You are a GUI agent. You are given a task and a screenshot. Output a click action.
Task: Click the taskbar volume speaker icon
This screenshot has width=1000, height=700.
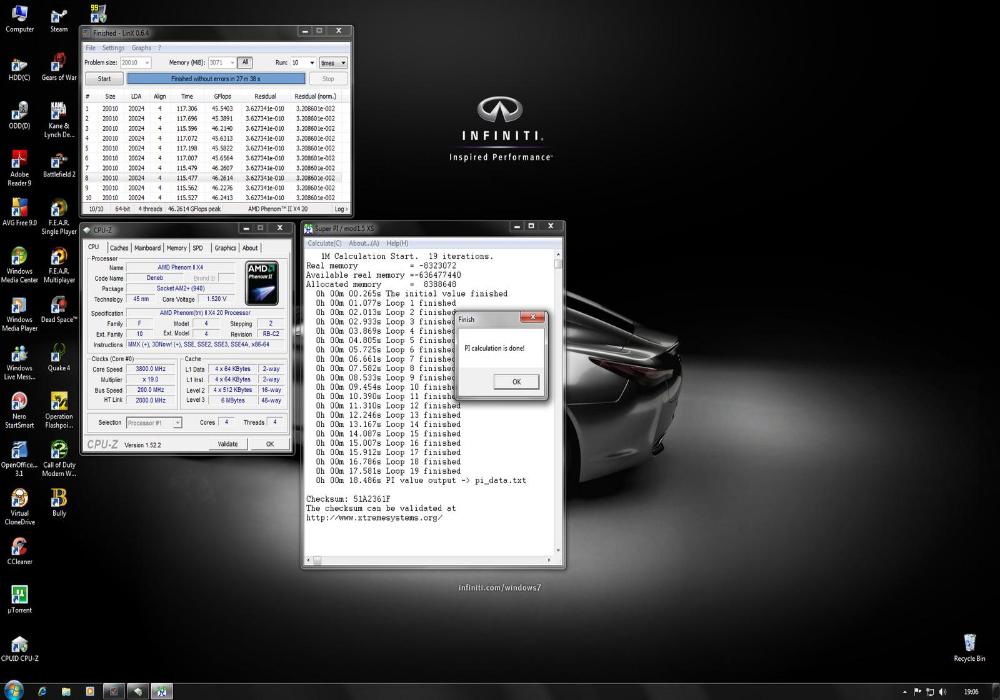click(943, 692)
